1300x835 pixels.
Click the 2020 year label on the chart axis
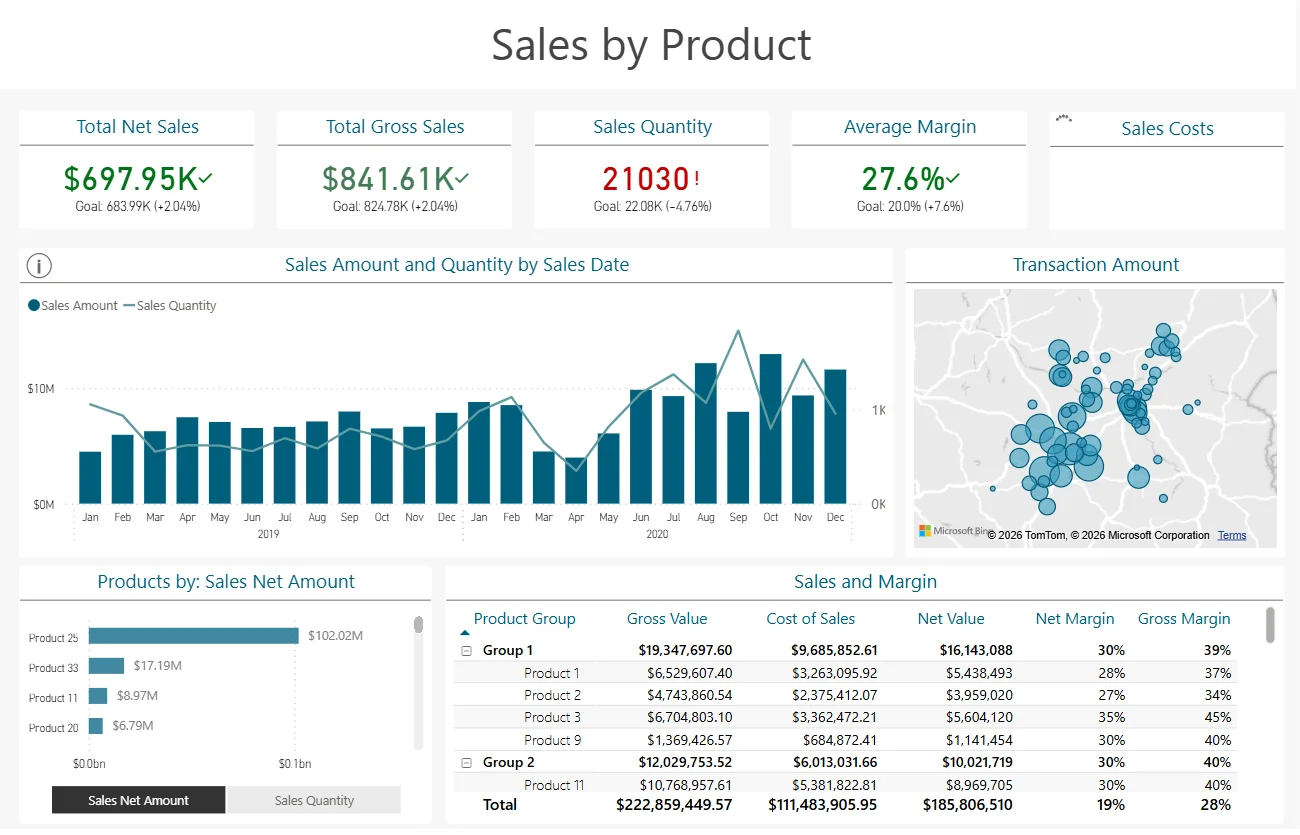pyautogui.click(x=657, y=534)
